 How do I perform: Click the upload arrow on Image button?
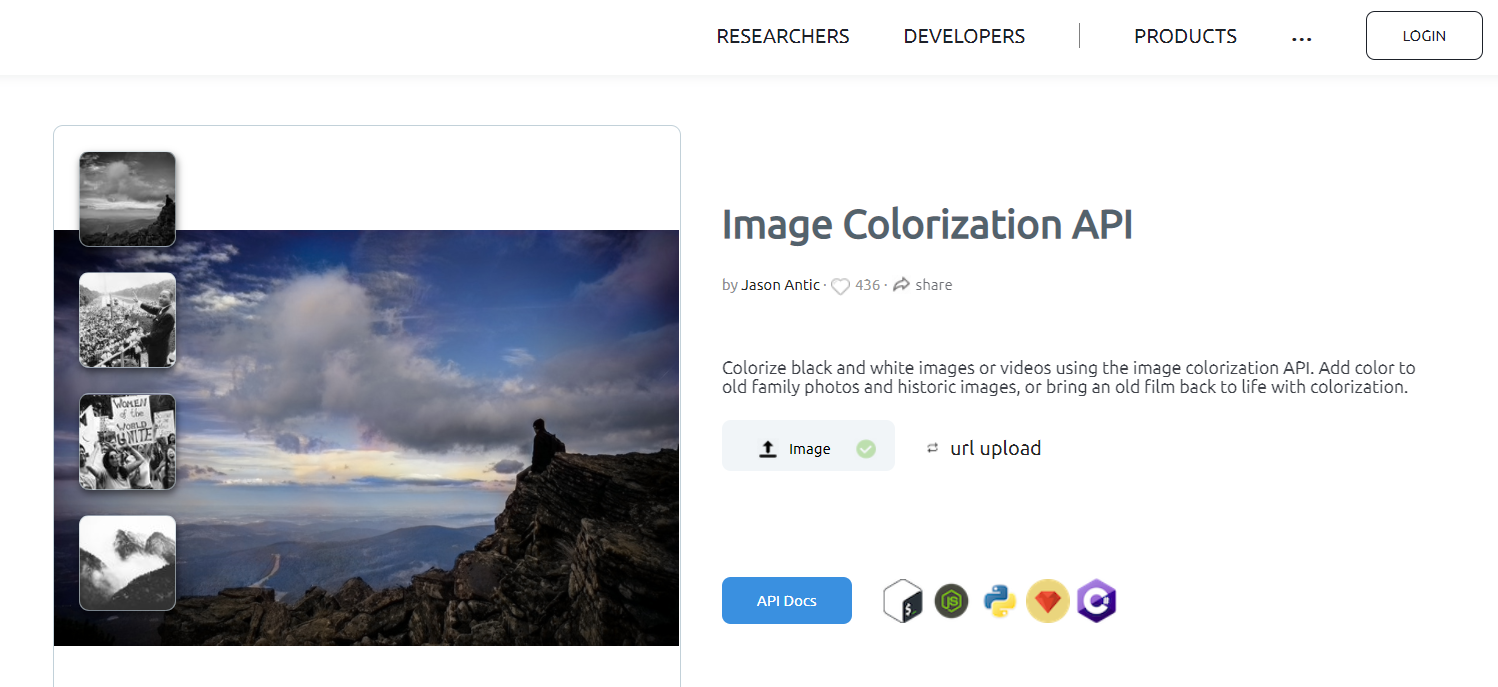767,447
